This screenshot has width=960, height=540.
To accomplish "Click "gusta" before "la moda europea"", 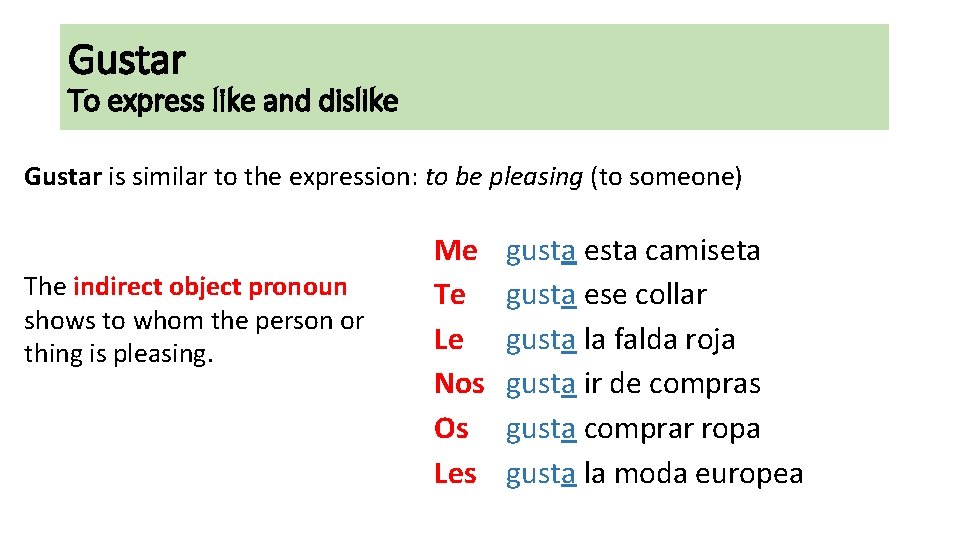I will 541,474.
